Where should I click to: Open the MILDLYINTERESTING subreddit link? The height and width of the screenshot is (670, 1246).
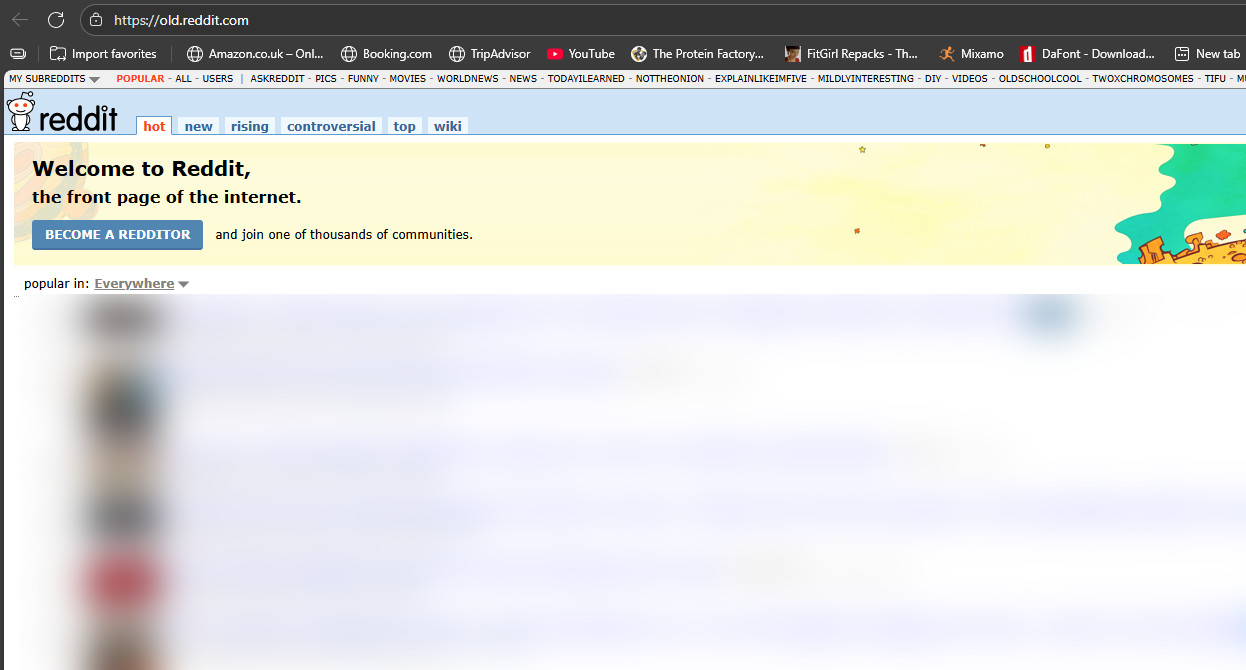866,79
